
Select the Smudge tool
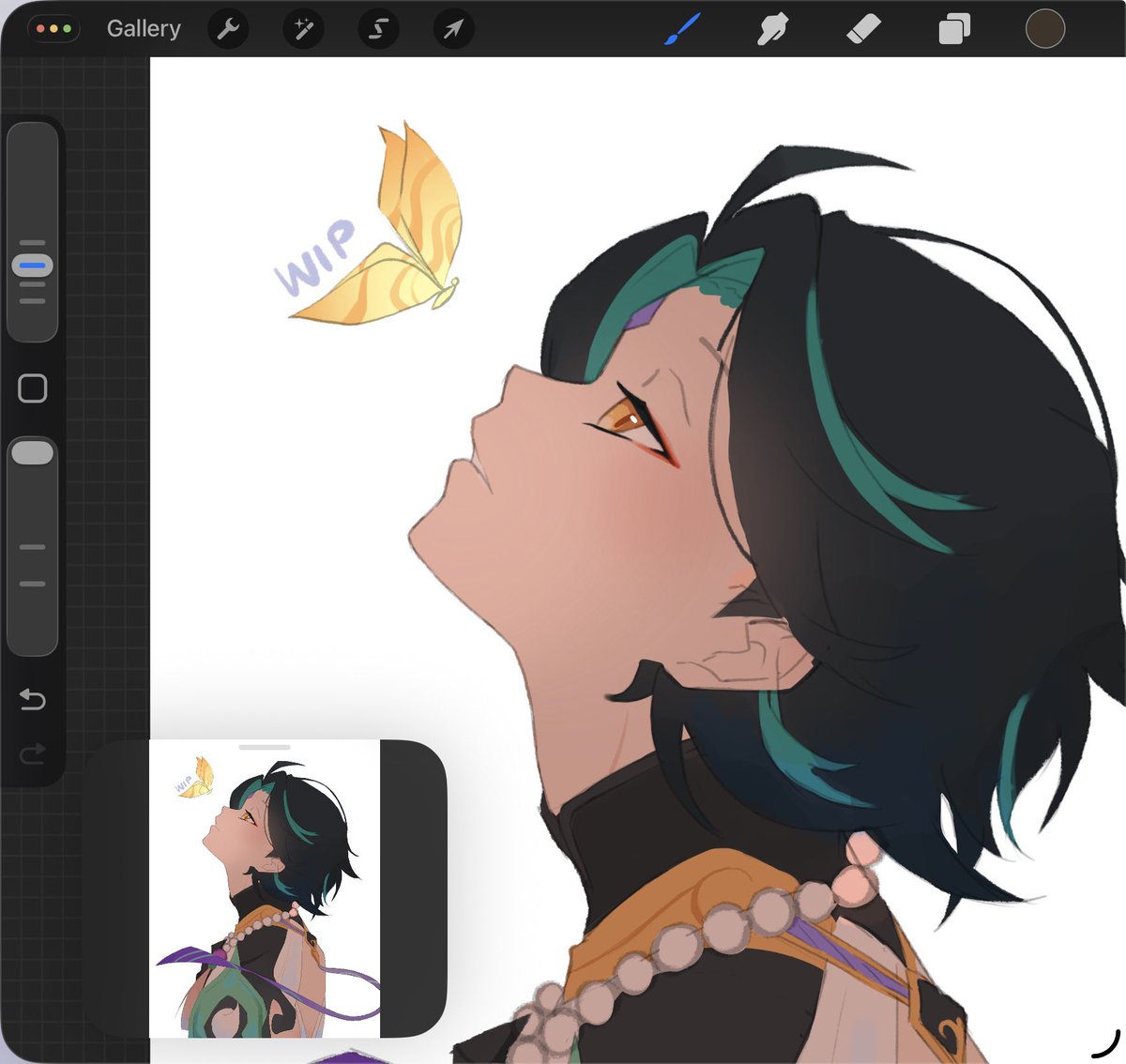[772, 29]
